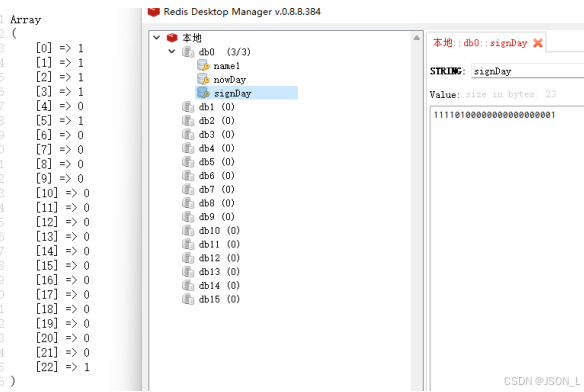
Task: Click the '[4] => 0' array line
Action: pyautogui.click(x=60, y=106)
